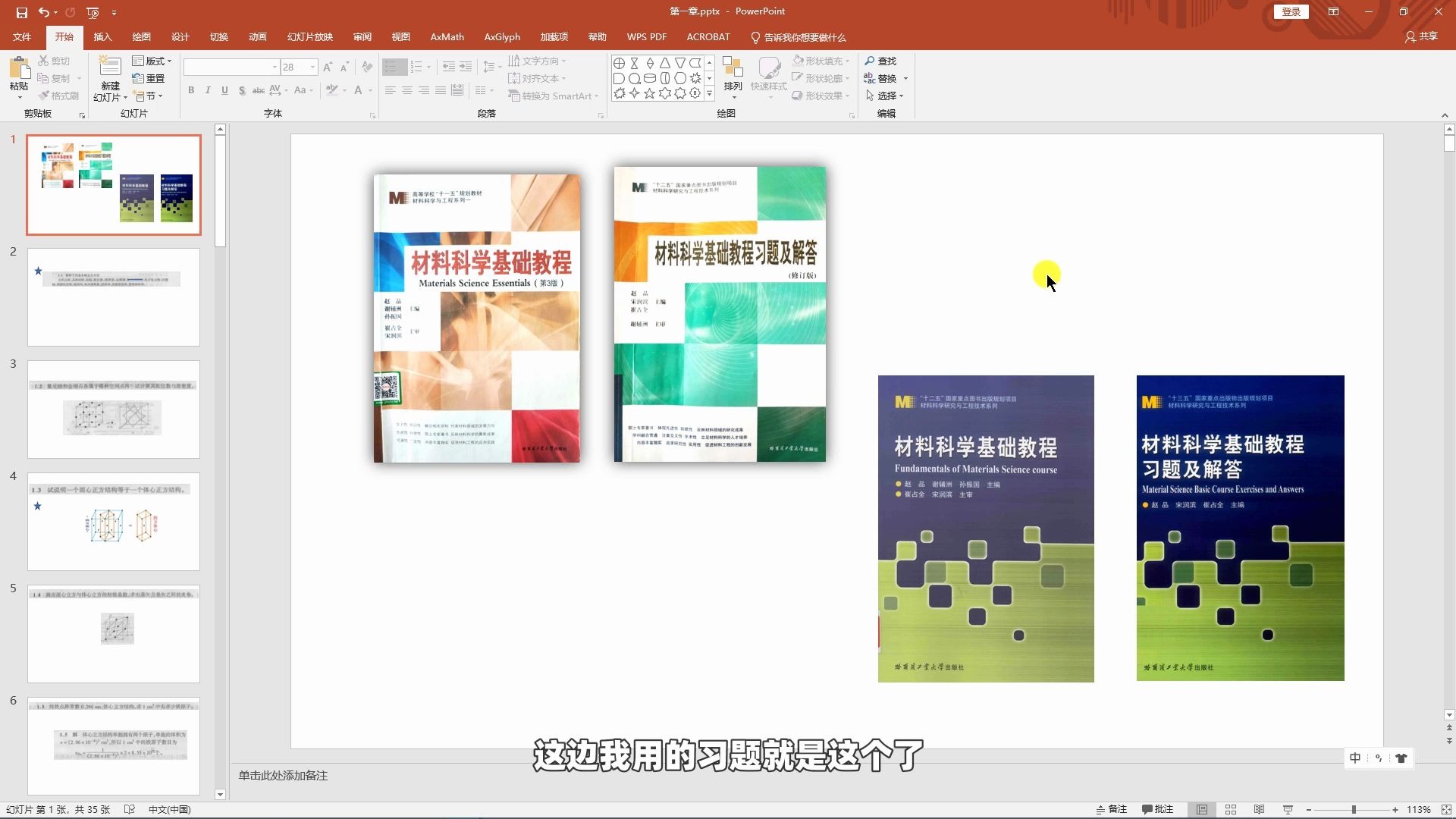Collapse the ribbon with the arrow
This screenshot has width=1456, height=819.
click(1444, 115)
